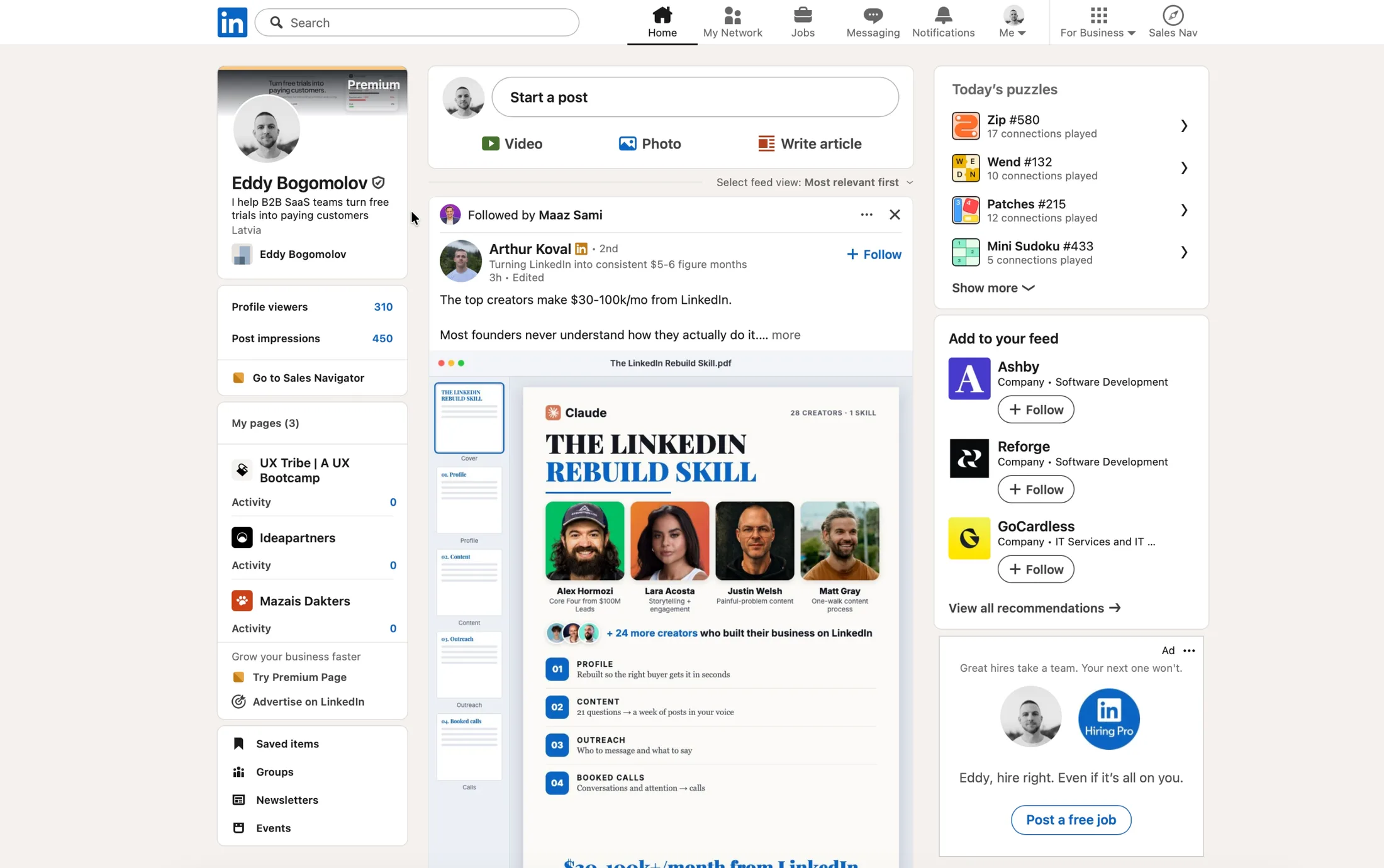Select the Content page thumbnail in PDF

[469, 582]
